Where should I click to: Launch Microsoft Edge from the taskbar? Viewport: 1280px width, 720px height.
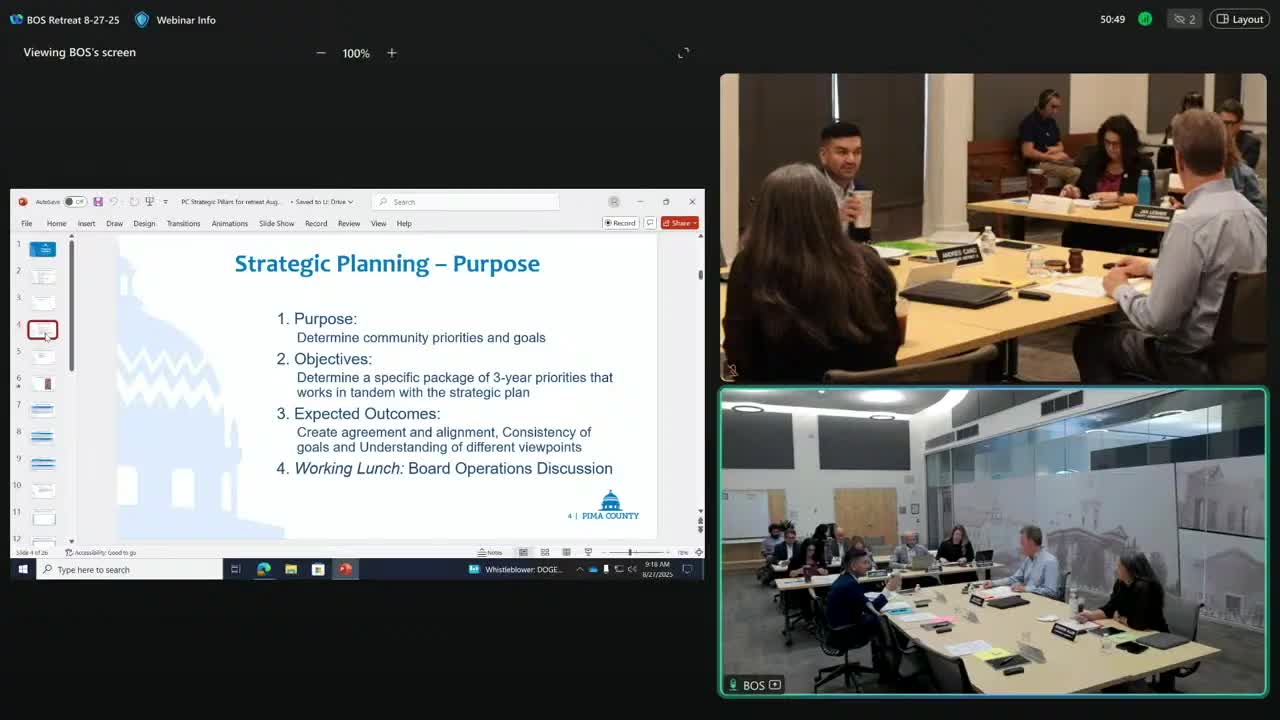pos(264,569)
